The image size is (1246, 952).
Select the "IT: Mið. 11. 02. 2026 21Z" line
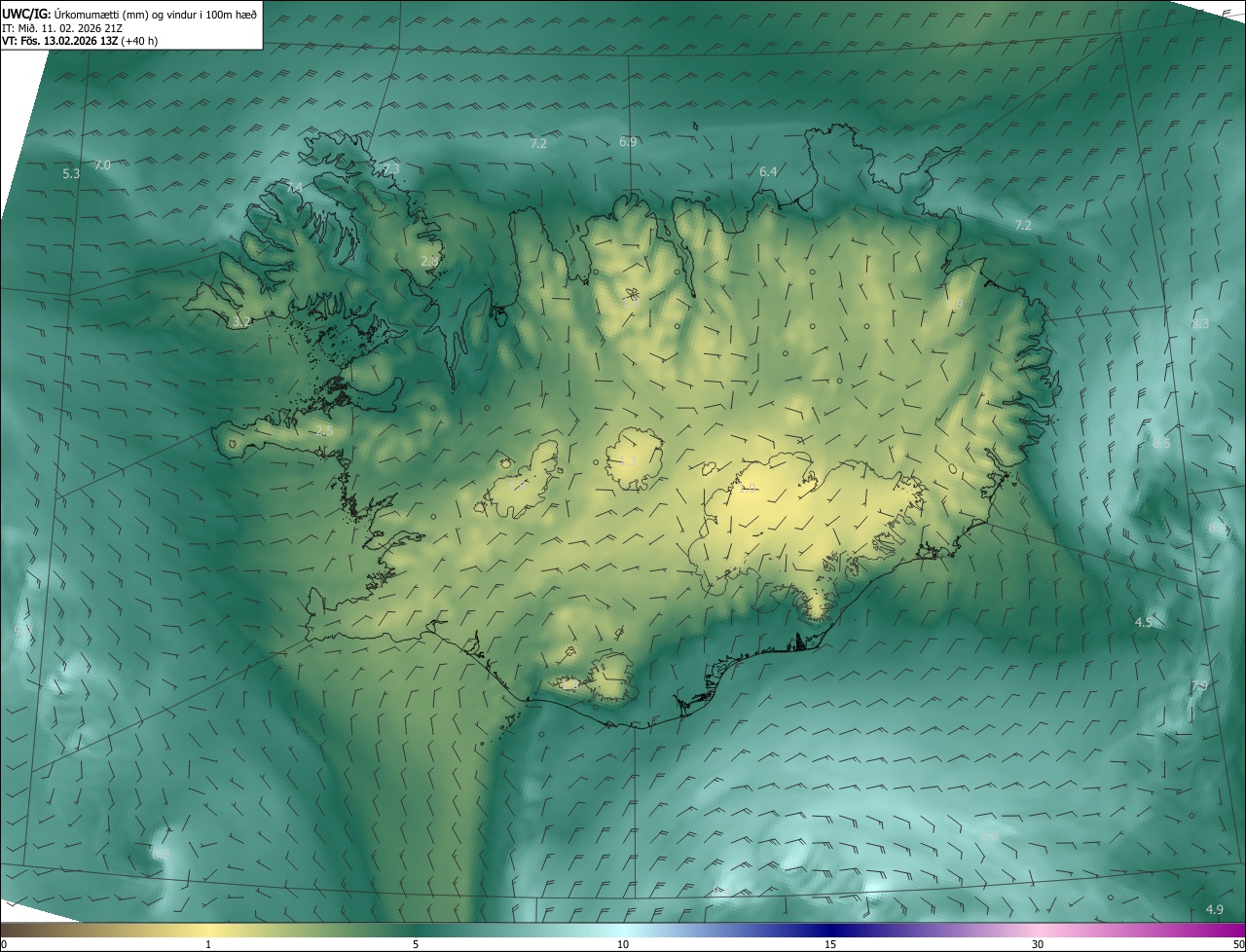point(63,27)
